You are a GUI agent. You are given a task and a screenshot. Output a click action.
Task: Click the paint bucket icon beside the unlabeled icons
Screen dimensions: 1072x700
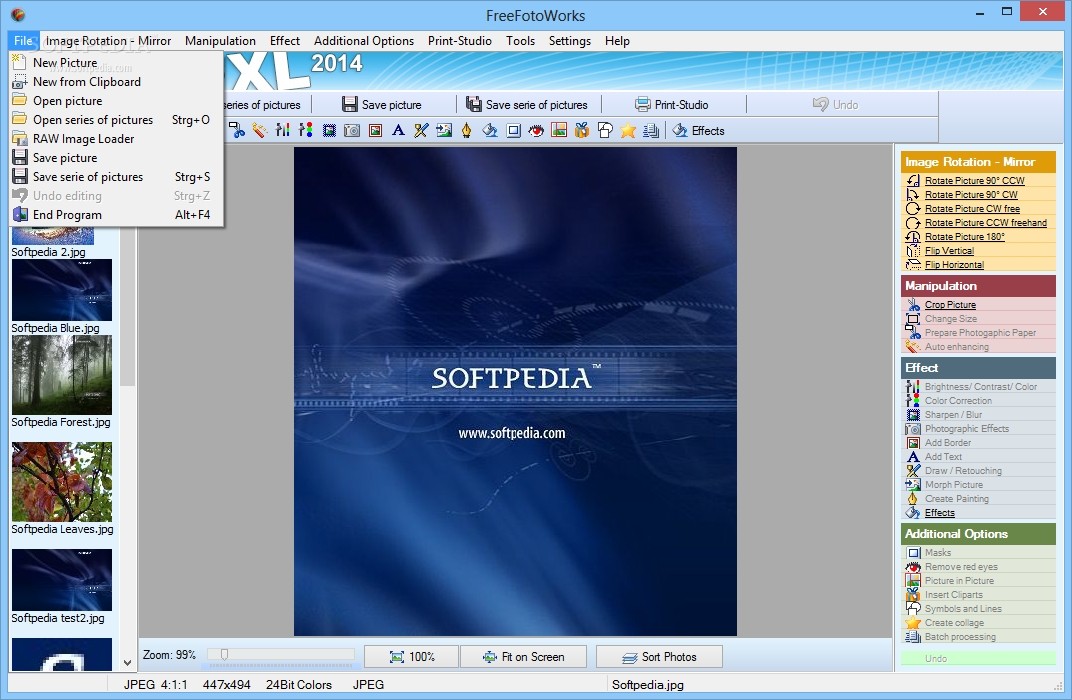(490, 130)
